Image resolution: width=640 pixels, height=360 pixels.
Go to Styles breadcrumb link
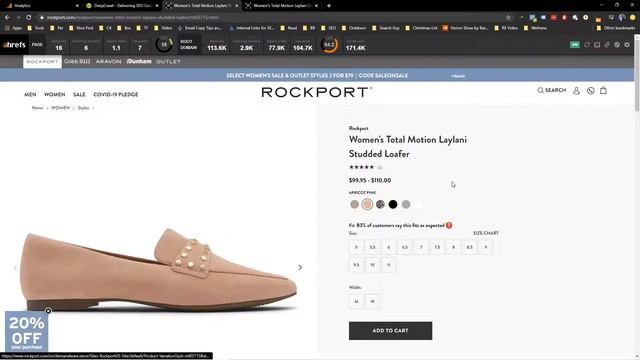[x=83, y=108]
